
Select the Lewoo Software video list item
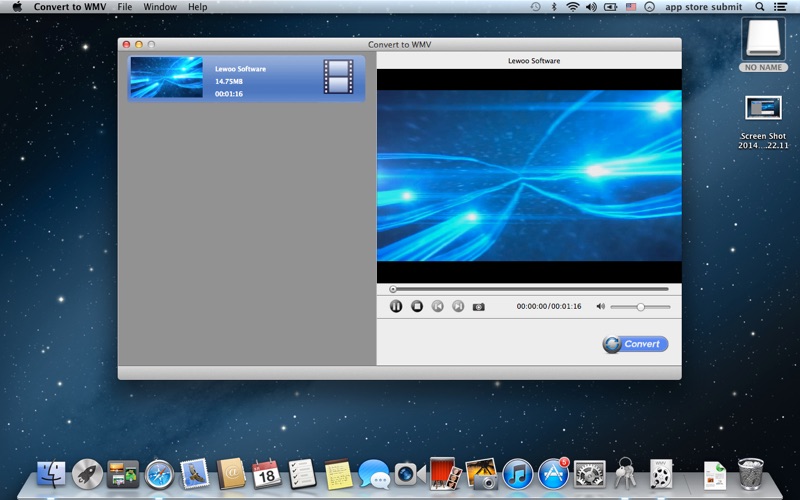246,78
